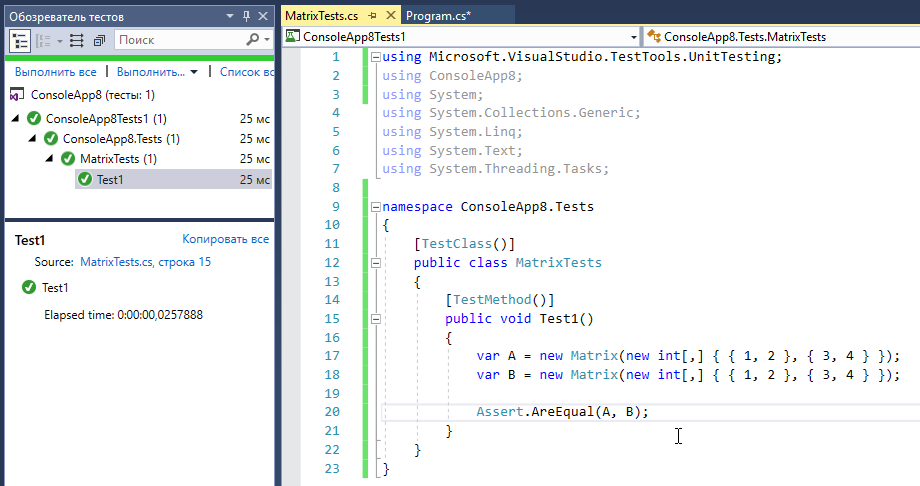
Task: Close the MatrixTests.cs tab
Action: 389,16
